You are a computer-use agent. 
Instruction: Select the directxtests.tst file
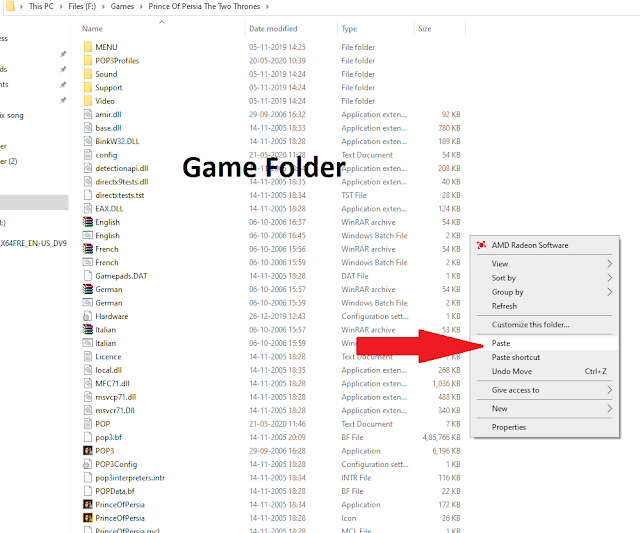(x=120, y=195)
